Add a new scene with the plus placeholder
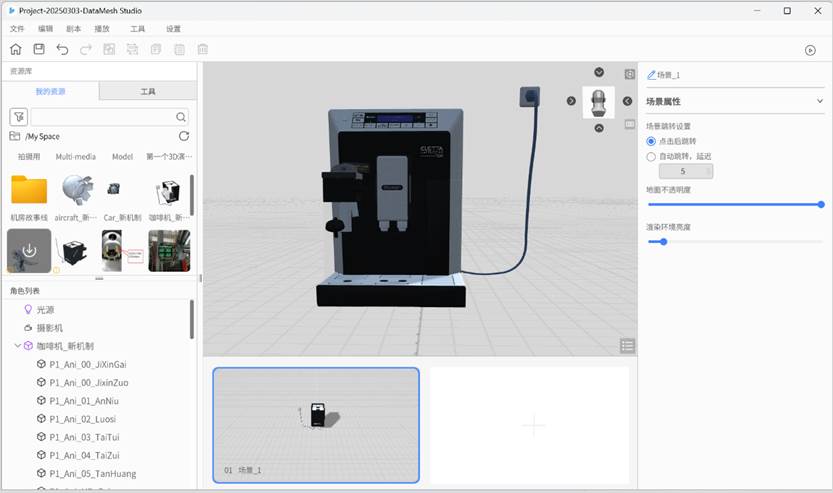 [533, 426]
